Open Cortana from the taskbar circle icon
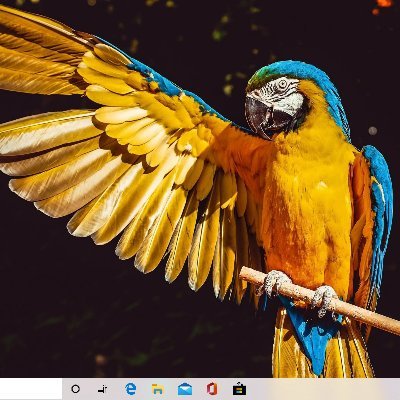This screenshot has width=400, height=400. coord(76,389)
